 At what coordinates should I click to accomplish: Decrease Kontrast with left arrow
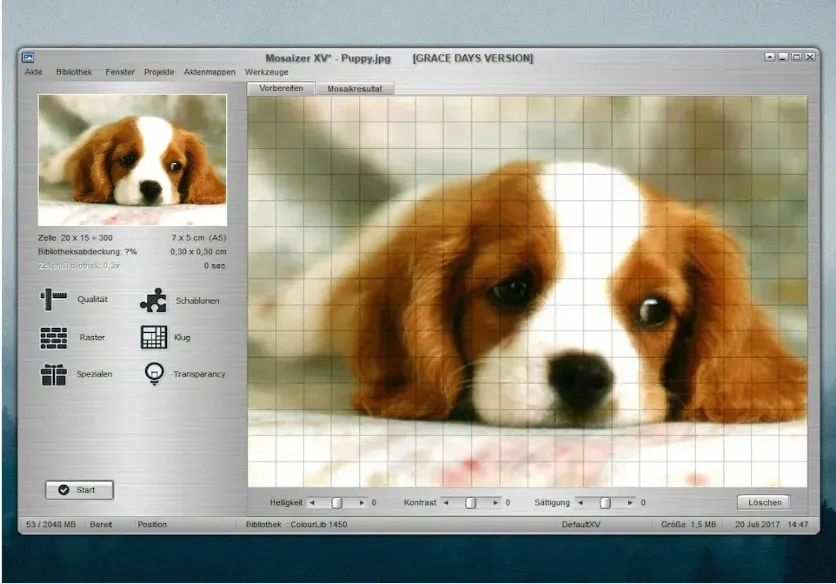click(x=446, y=503)
